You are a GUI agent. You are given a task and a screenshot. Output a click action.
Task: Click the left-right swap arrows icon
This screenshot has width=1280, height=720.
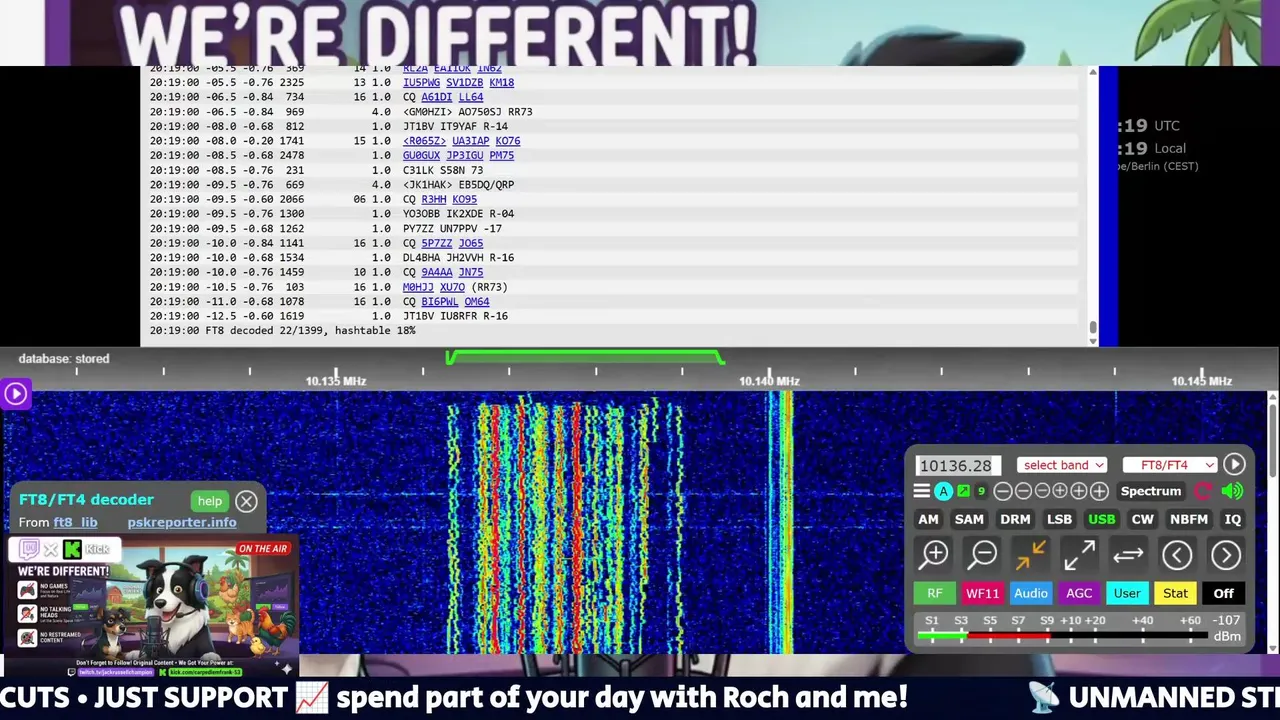pos(1128,555)
